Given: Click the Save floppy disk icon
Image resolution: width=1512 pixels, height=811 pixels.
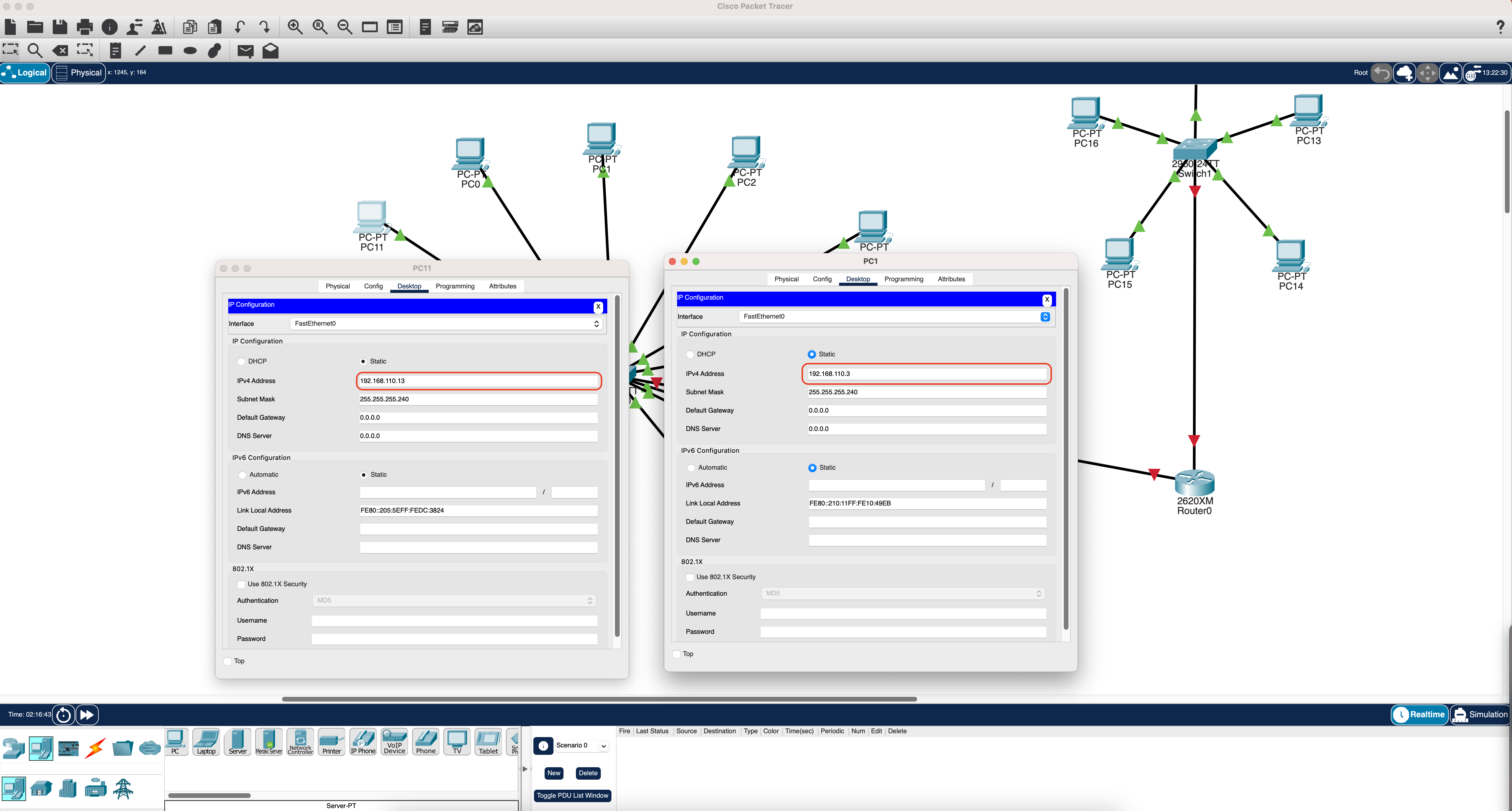Looking at the screenshot, I should click(60, 27).
